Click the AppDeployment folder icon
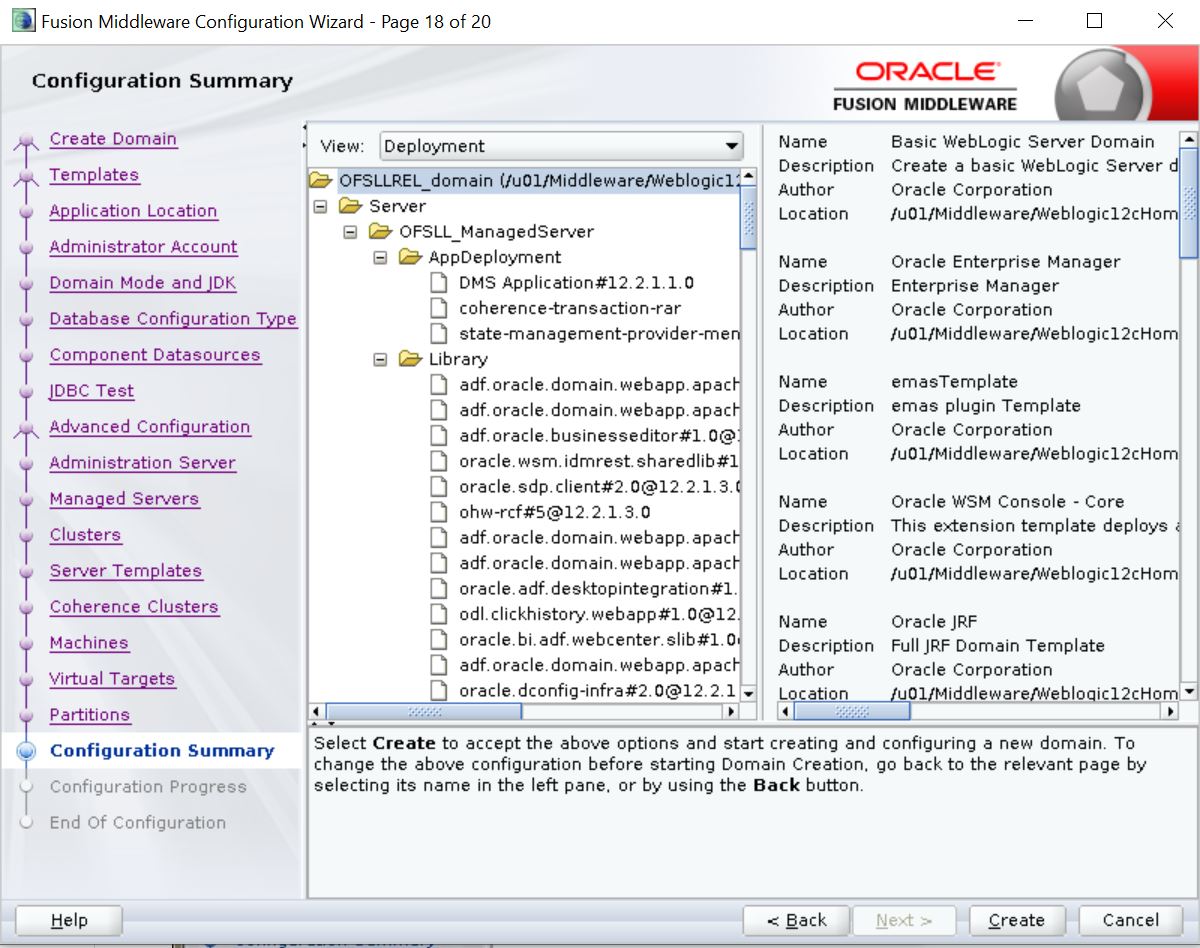Screen dimensions: 1200x948 coord(410,257)
